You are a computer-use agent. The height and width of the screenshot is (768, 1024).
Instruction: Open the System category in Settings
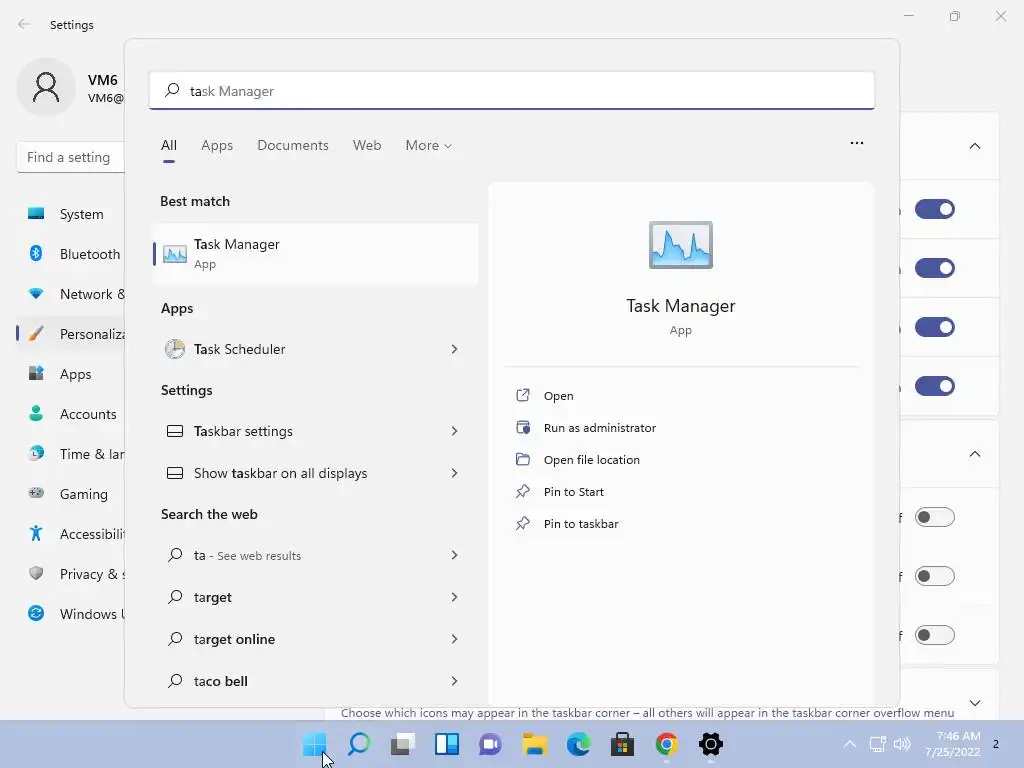pos(72,214)
